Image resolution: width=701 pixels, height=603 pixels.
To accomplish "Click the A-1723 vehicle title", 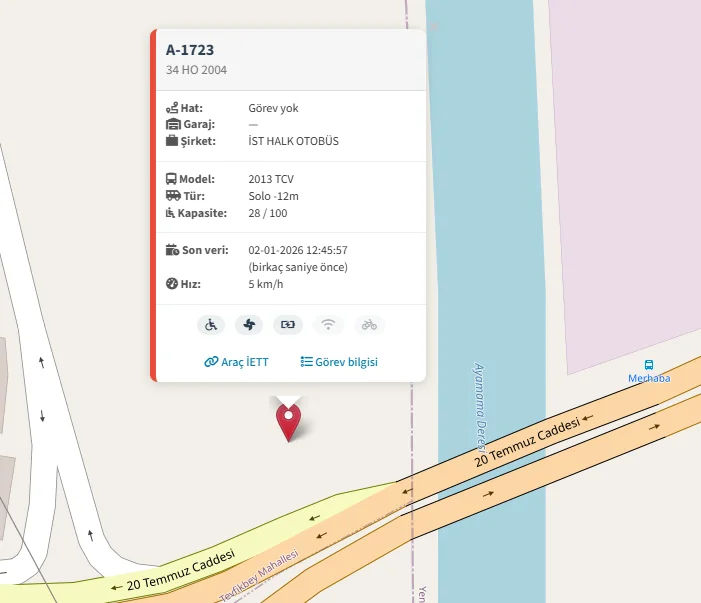I will 190,50.
